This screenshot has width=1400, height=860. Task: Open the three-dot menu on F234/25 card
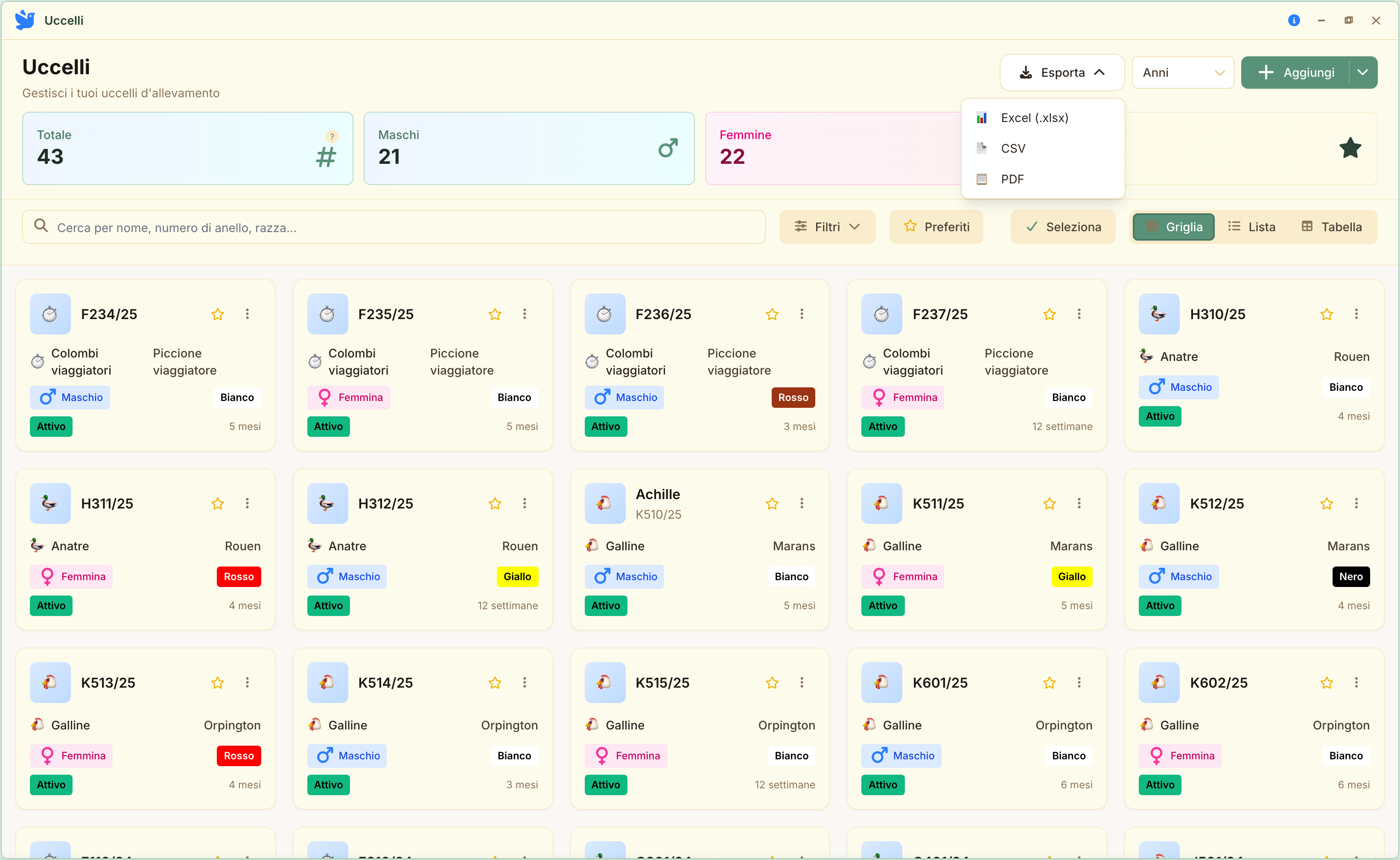click(x=247, y=314)
